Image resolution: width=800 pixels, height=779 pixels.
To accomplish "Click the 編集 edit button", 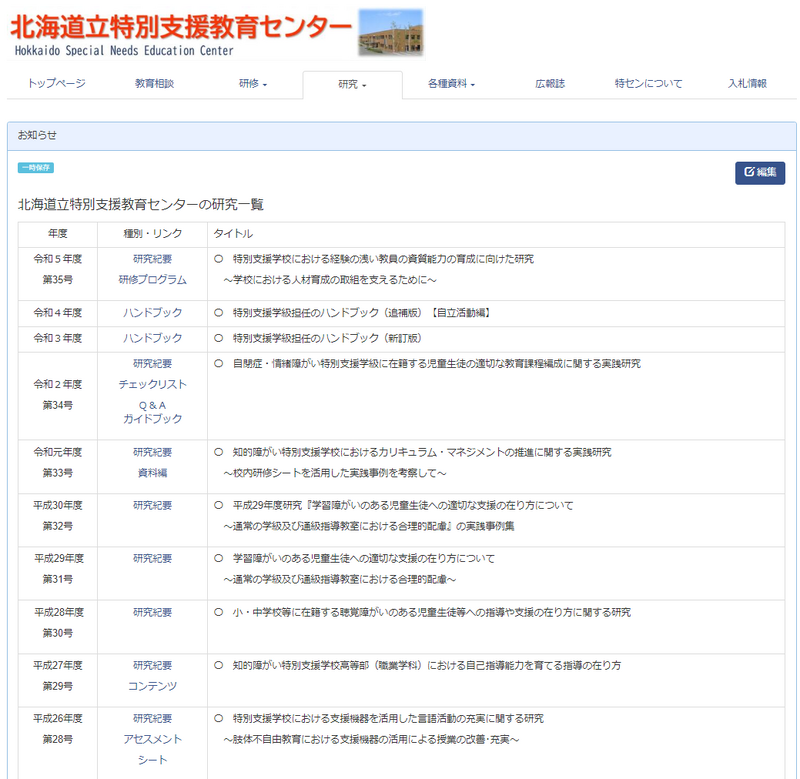I will coord(760,172).
